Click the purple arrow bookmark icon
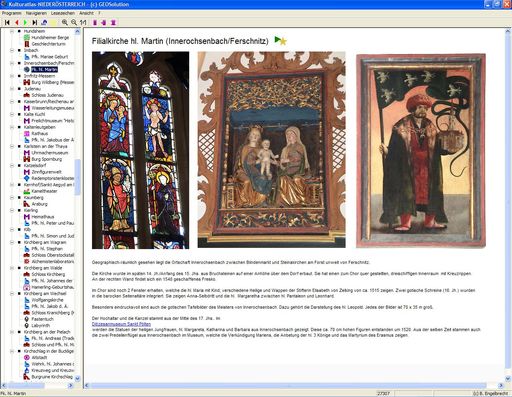Screen dimensions: 512x397 tap(104, 22)
